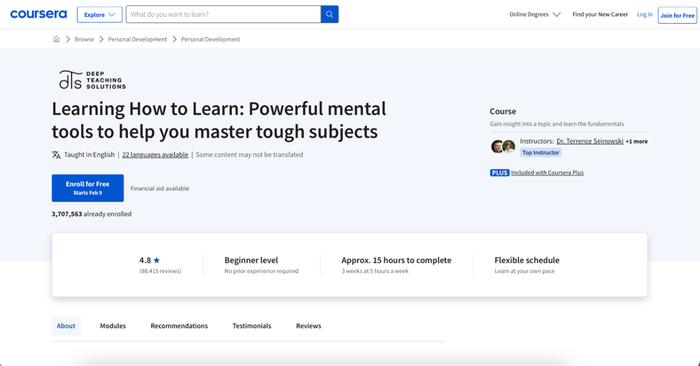
Task: Click the search magnifier button
Action: 329,14
